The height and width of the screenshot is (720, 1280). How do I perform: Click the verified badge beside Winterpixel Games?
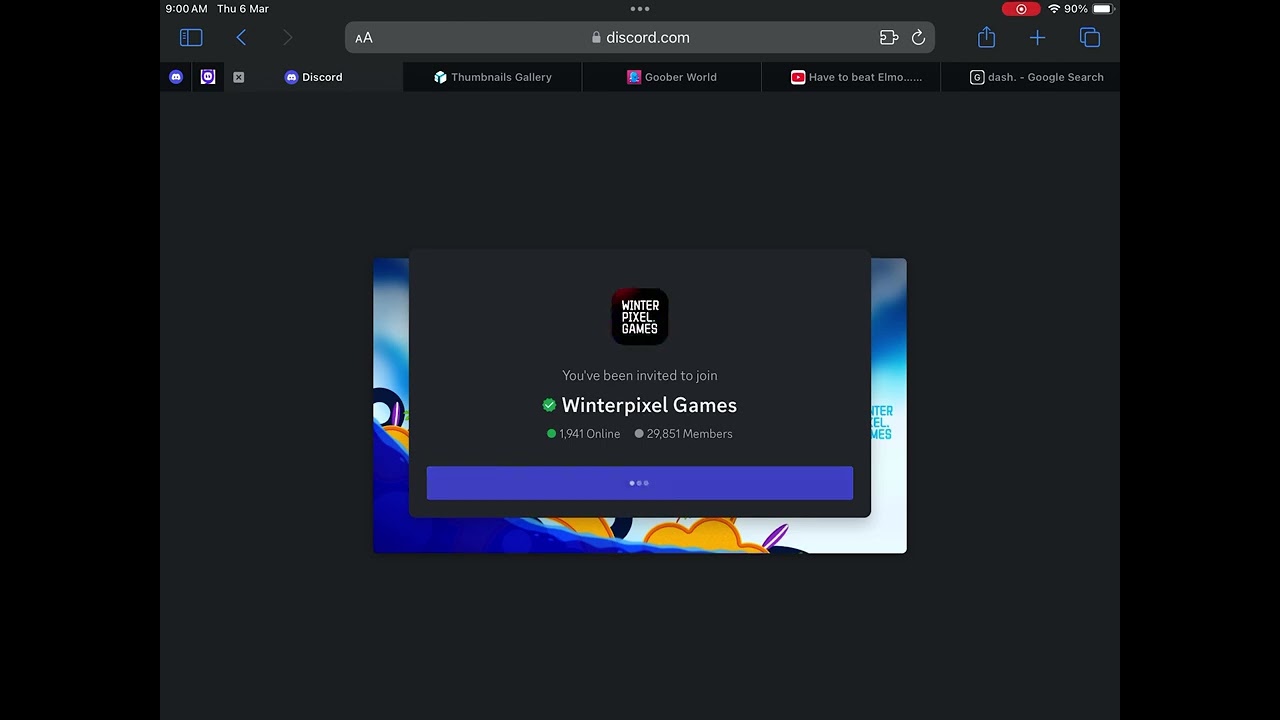click(x=549, y=405)
